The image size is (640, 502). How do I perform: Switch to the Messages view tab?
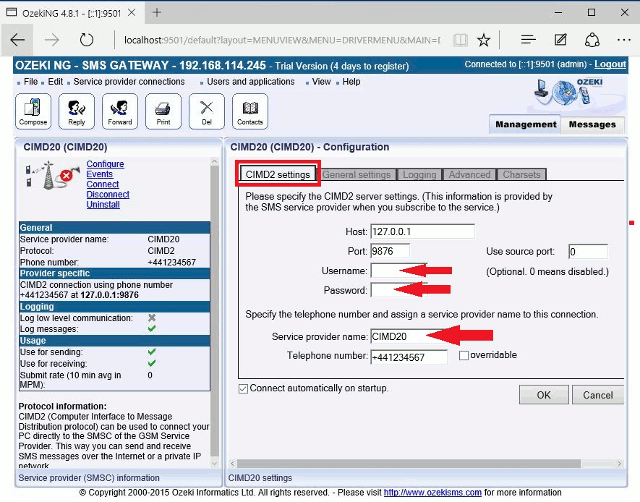pos(592,124)
